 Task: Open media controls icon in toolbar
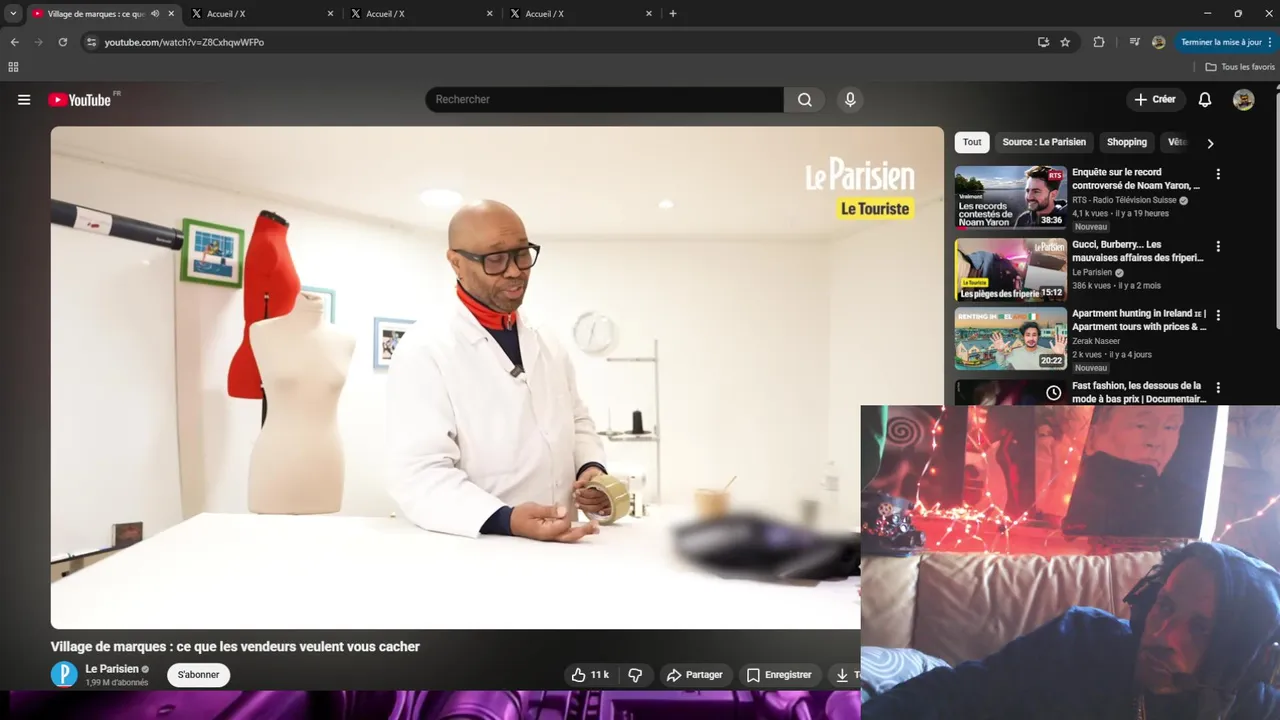(x=1134, y=42)
